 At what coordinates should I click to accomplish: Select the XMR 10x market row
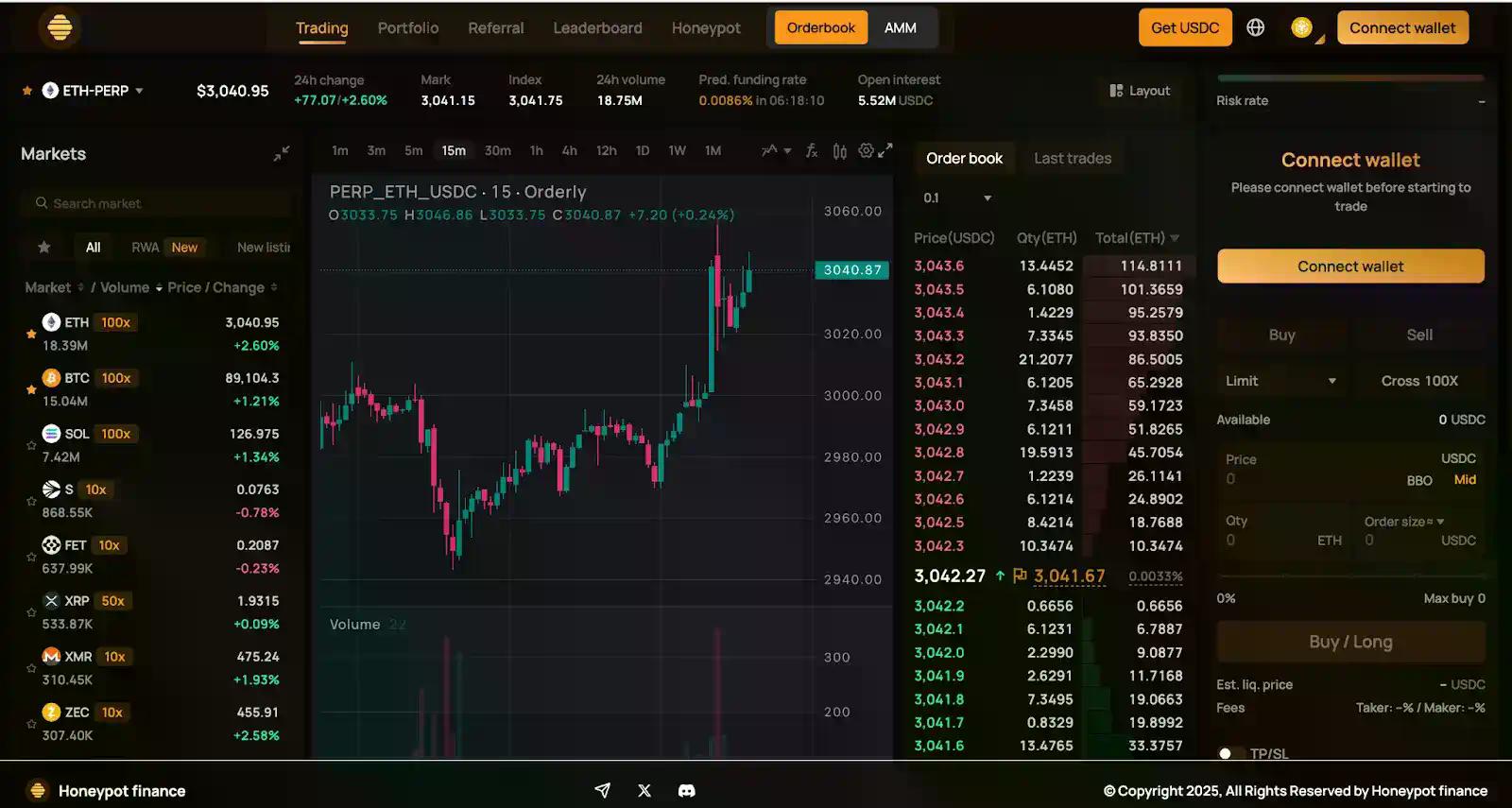(156, 668)
